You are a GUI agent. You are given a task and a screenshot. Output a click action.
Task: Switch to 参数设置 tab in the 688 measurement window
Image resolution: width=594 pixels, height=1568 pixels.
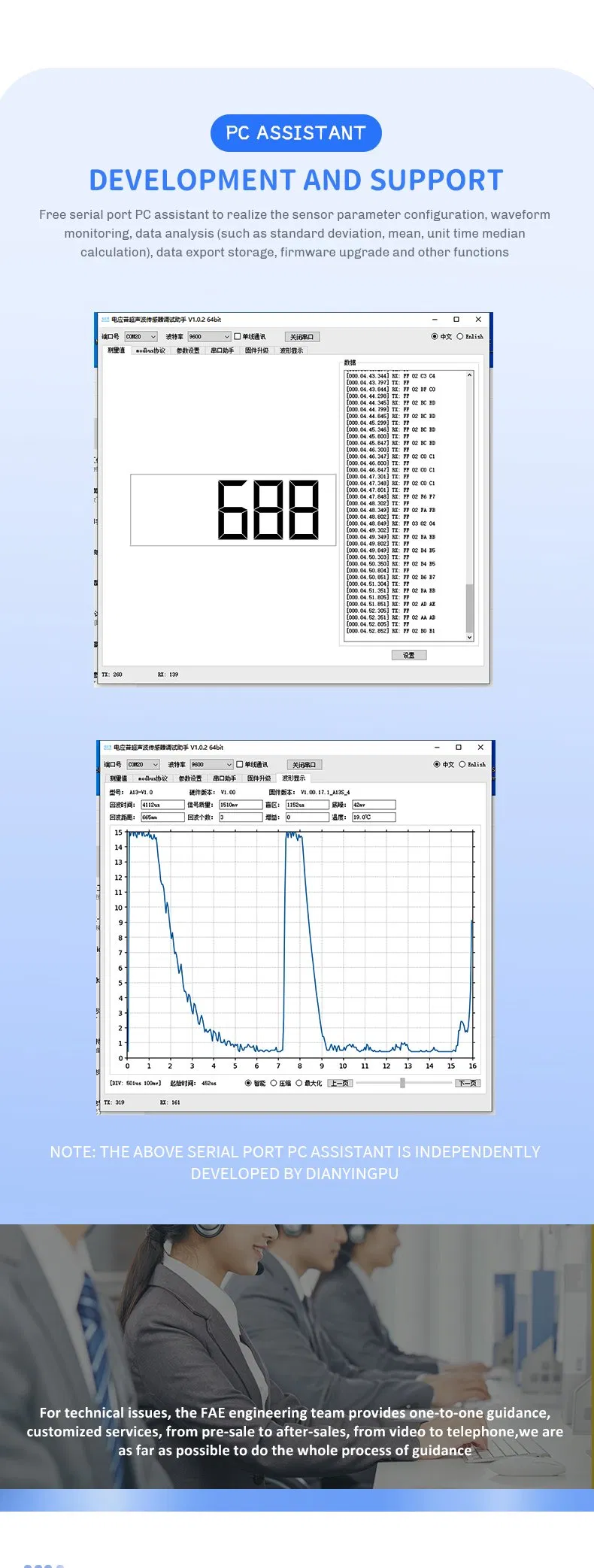188,350
